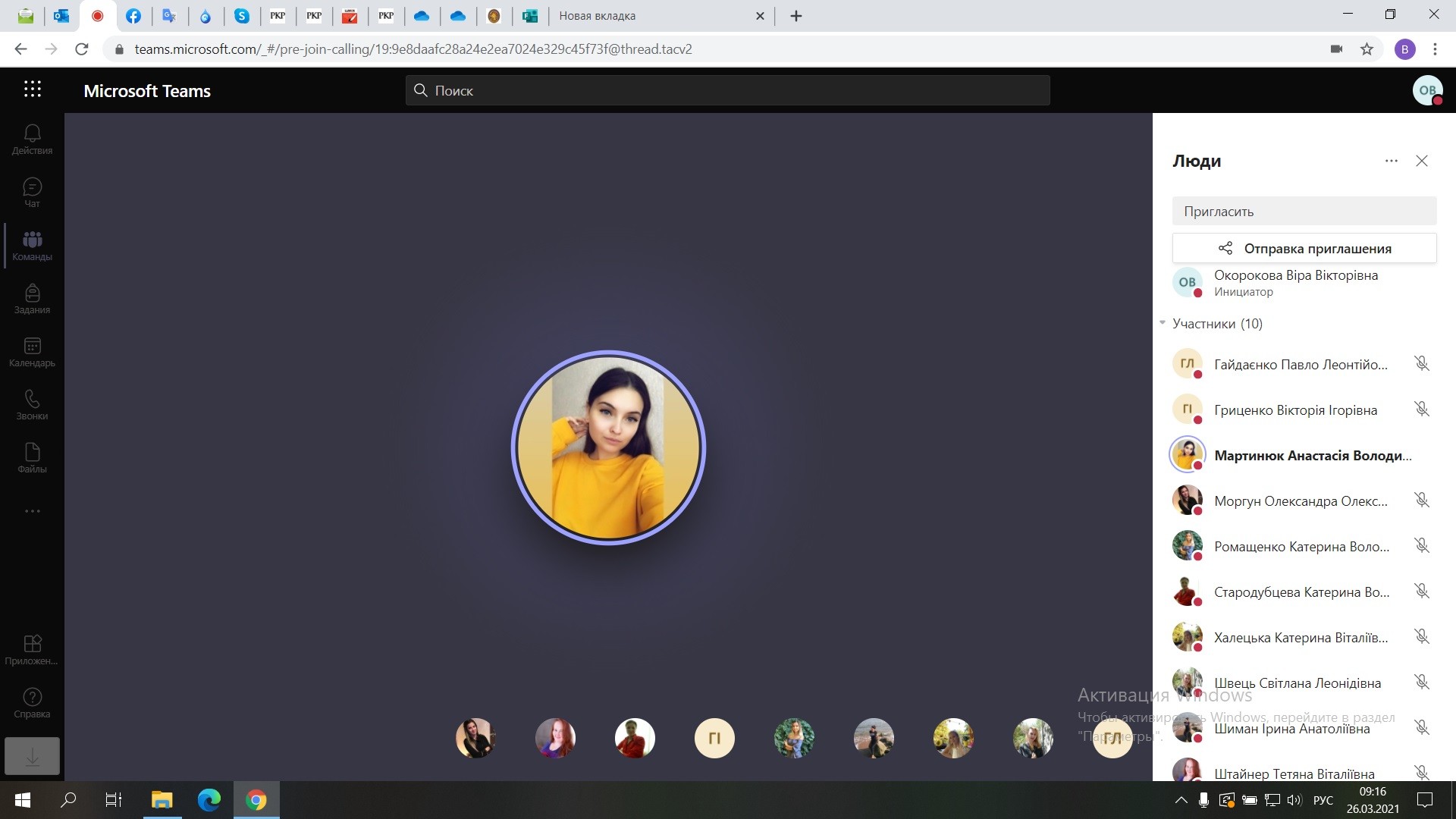Open the Help (Справка) icon
Viewport: 1456px width, 819px height.
pyautogui.click(x=32, y=703)
